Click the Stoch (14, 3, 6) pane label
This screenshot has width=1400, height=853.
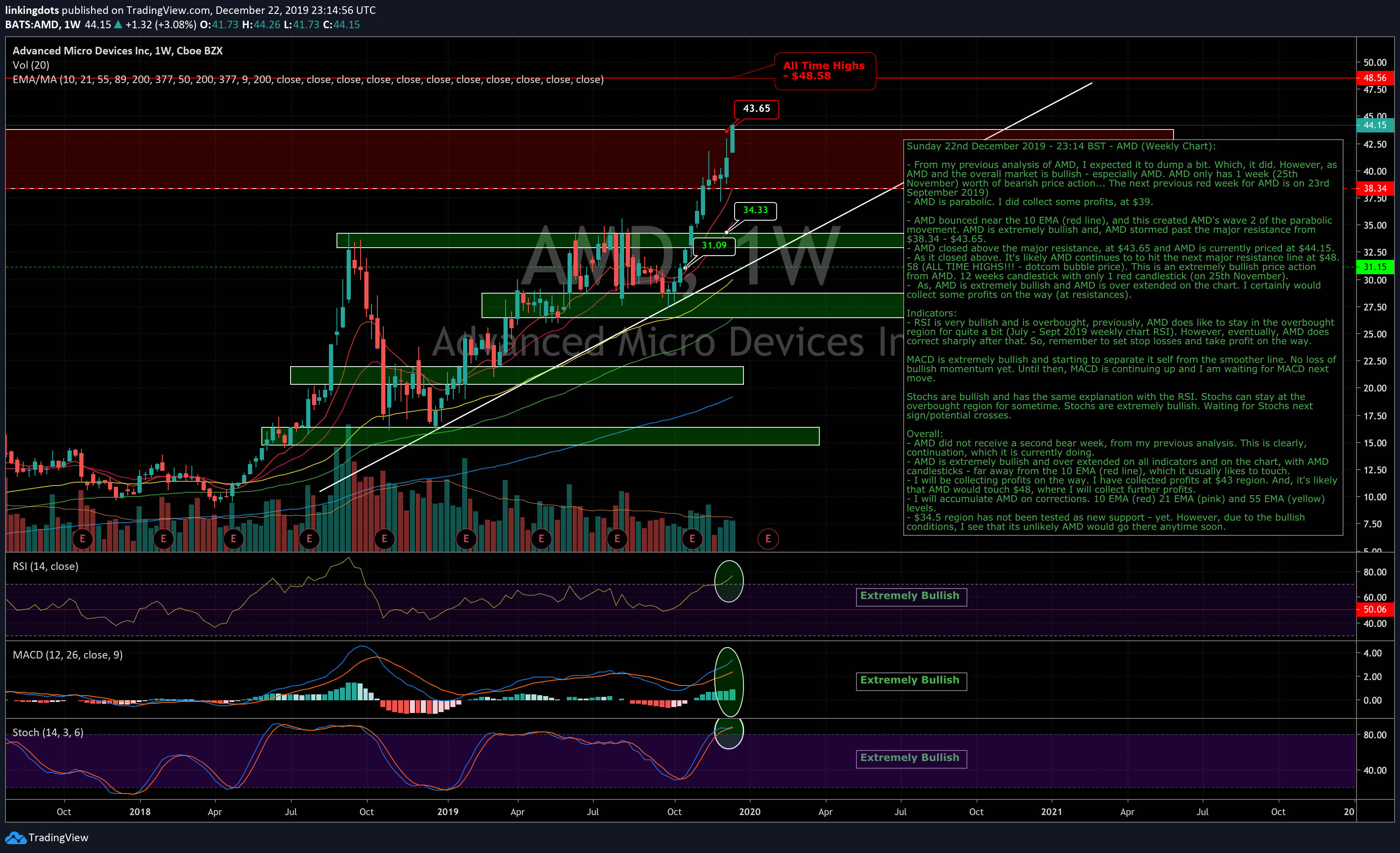[48, 732]
